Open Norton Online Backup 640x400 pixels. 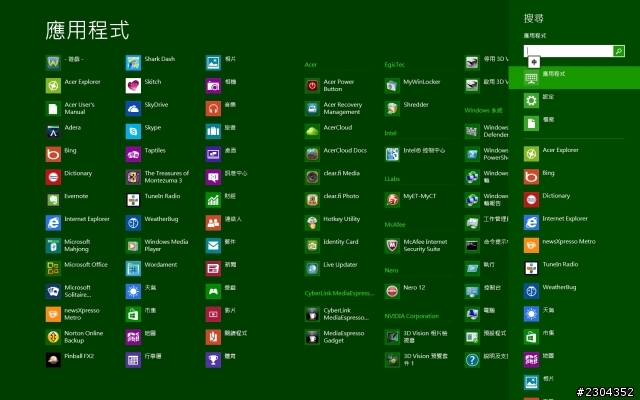75,337
